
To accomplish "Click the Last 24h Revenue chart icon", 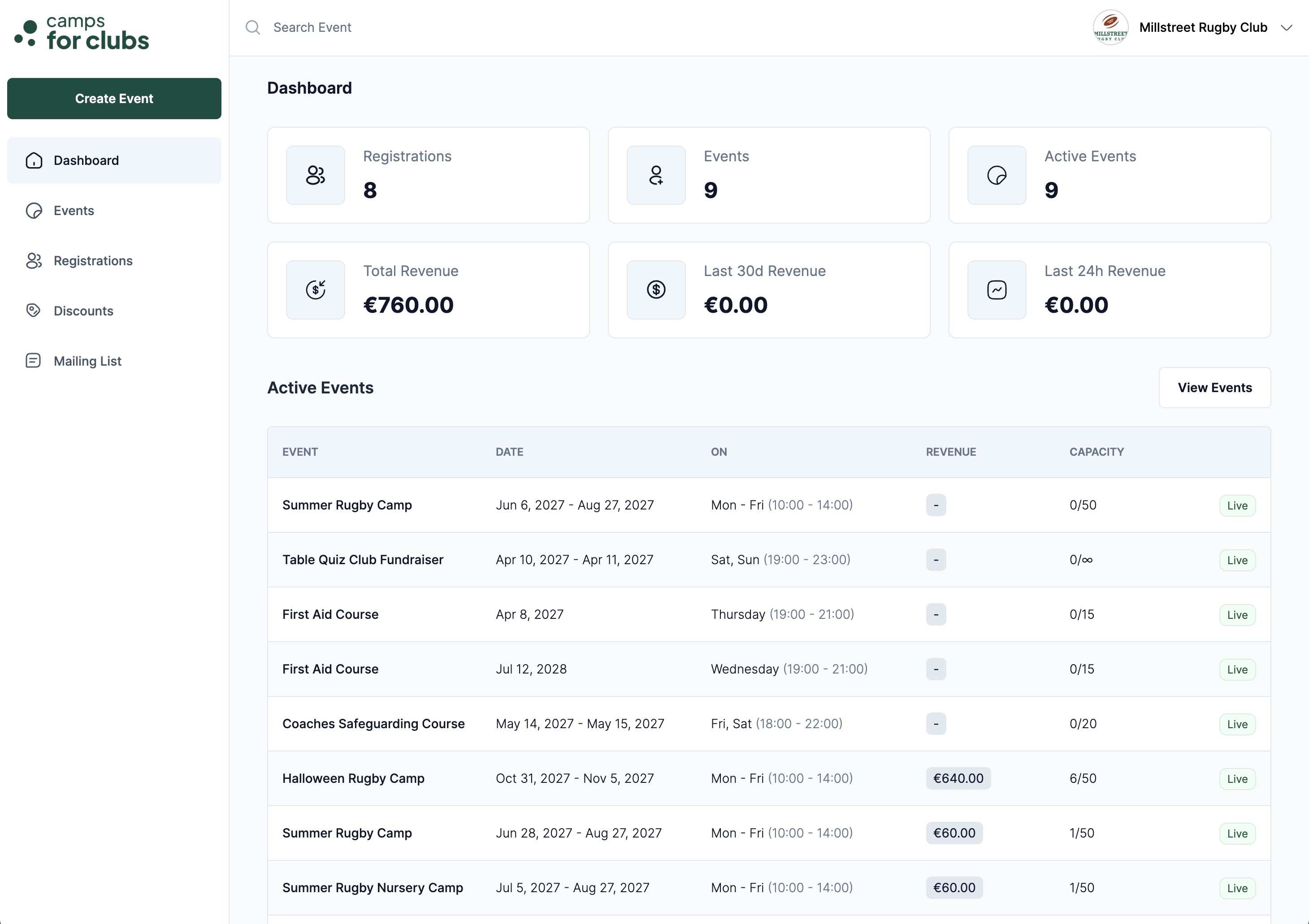I will (x=997, y=290).
